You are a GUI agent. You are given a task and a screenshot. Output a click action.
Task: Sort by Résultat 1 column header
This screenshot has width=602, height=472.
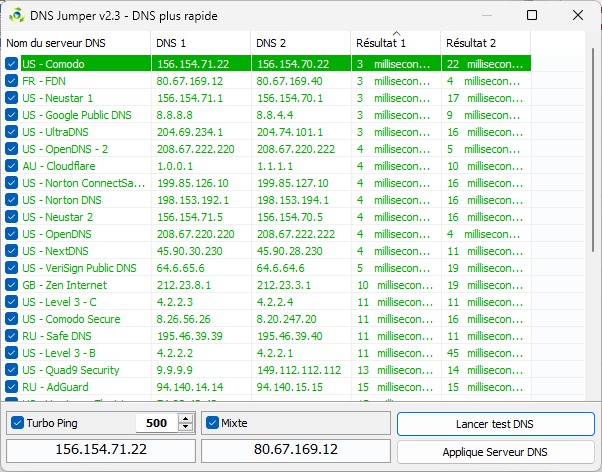tap(396, 43)
